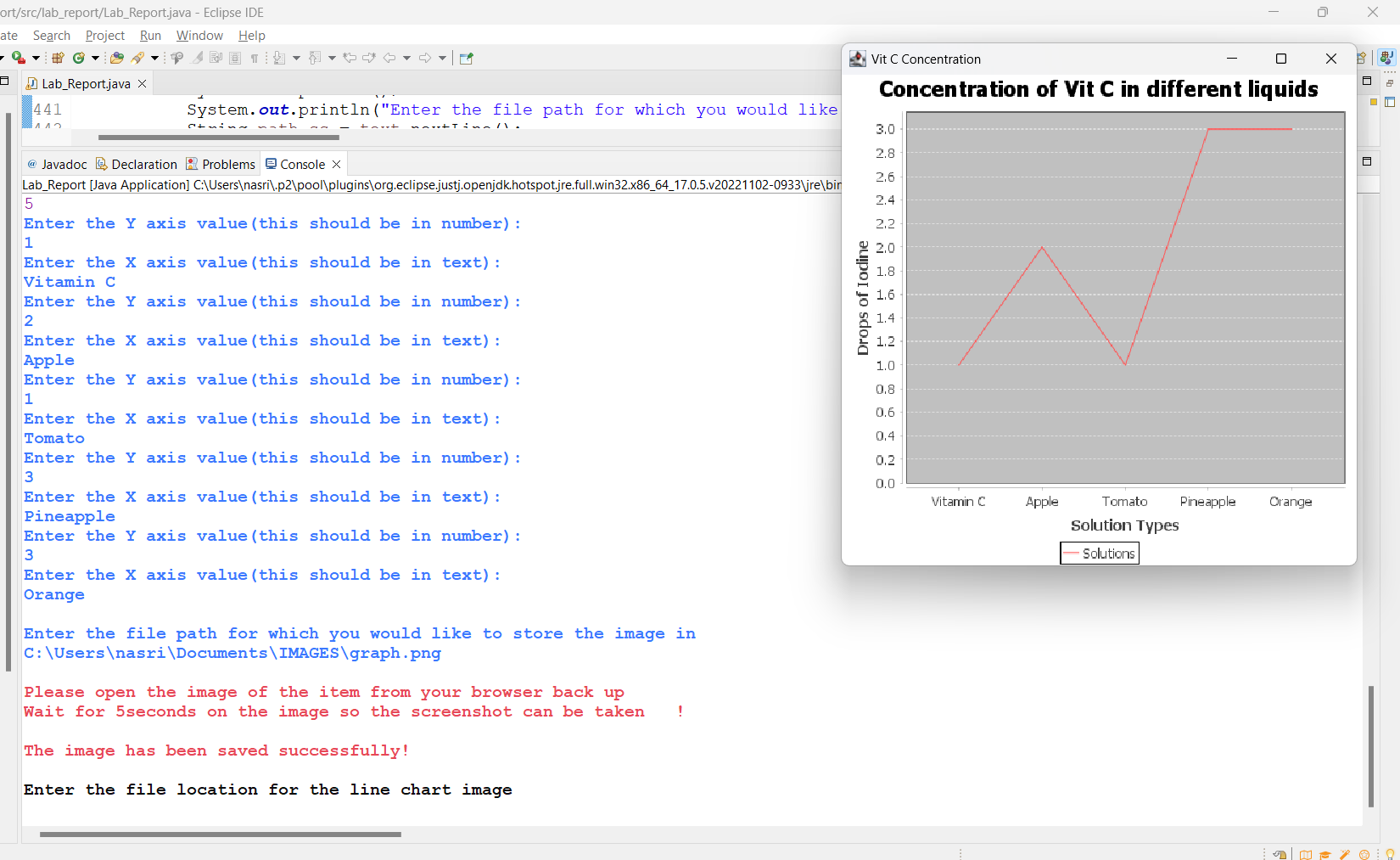
Task: Switch to the Problems view tab
Action: (221, 164)
